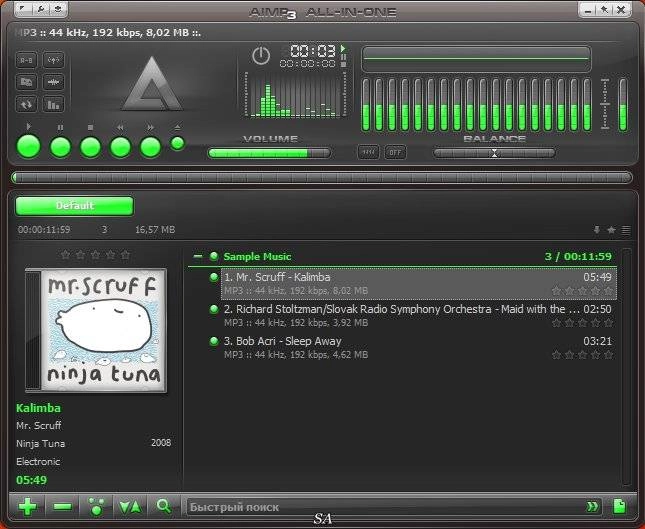Click the radio antenna icon button

(x=53, y=60)
